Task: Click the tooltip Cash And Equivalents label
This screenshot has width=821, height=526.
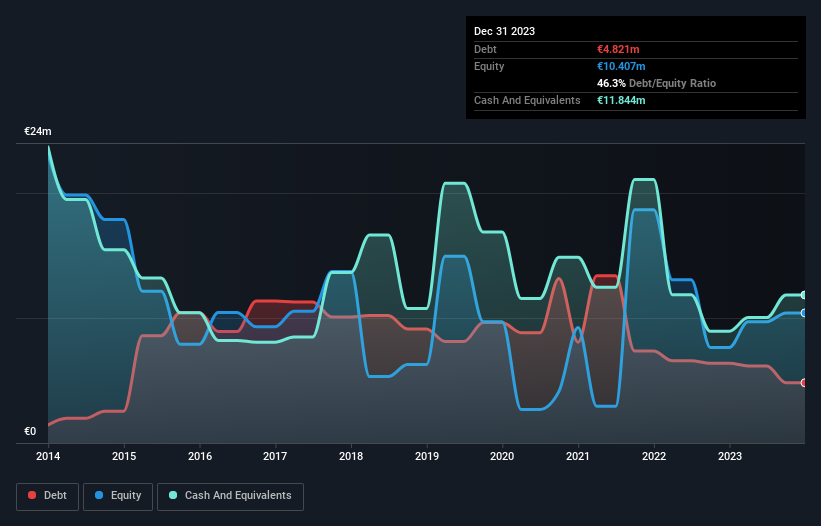Action: tap(527, 100)
